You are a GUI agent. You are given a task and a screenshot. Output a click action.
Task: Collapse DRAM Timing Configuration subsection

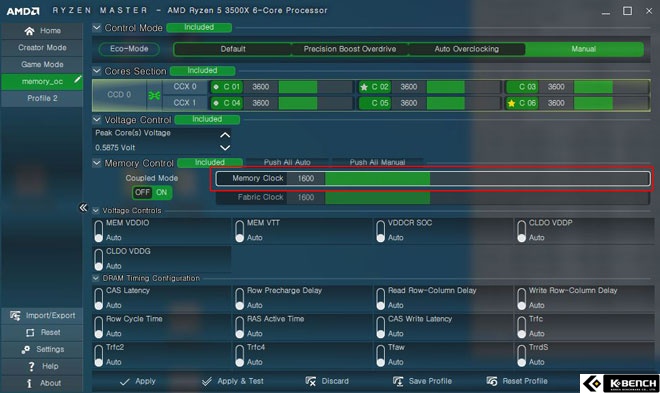pos(96,278)
